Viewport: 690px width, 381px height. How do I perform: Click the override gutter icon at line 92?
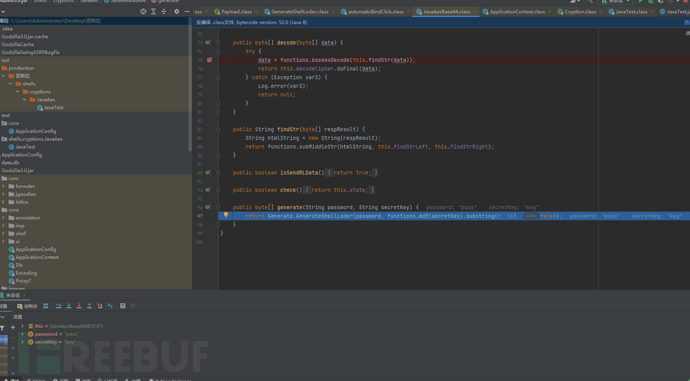[208, 190]
